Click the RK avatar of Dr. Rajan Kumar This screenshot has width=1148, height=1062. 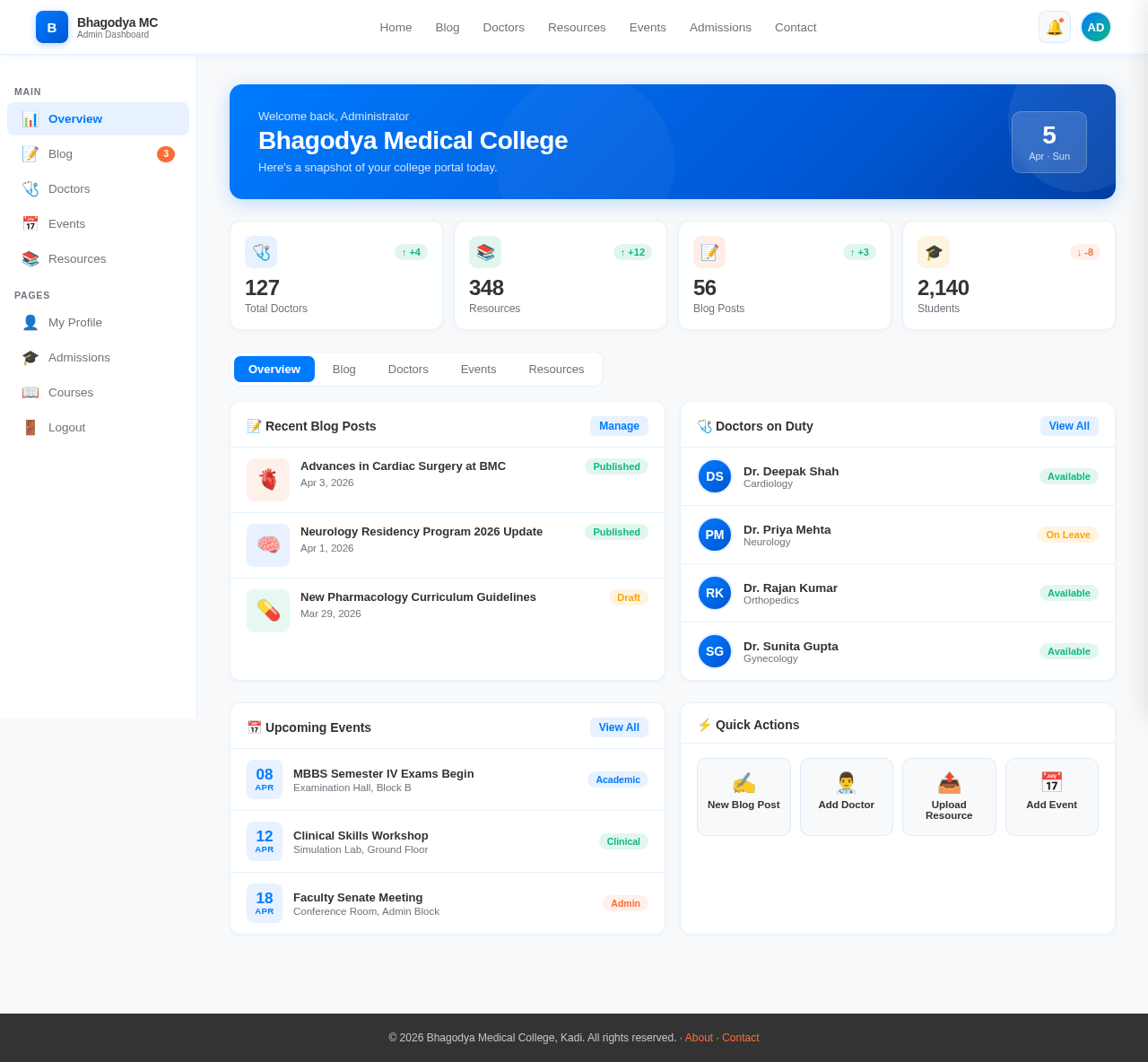(x=715, y=593)
